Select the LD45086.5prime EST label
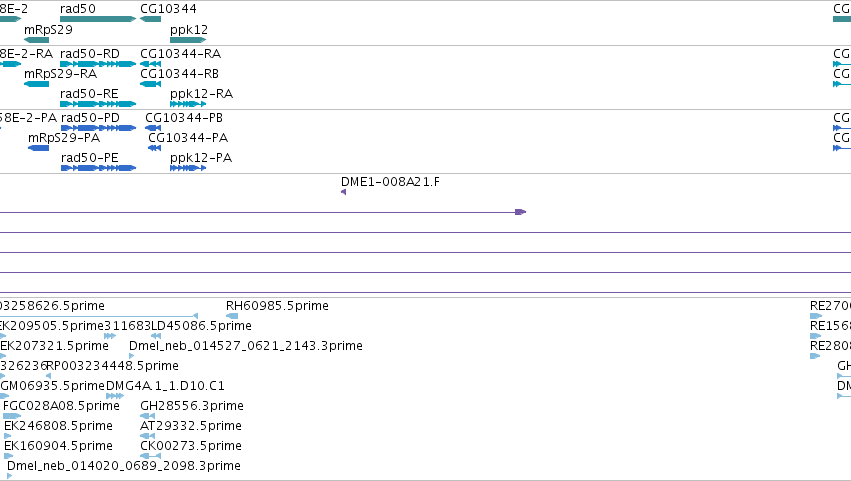Viewport: 851px width, 481px height. tap(201, 326)
